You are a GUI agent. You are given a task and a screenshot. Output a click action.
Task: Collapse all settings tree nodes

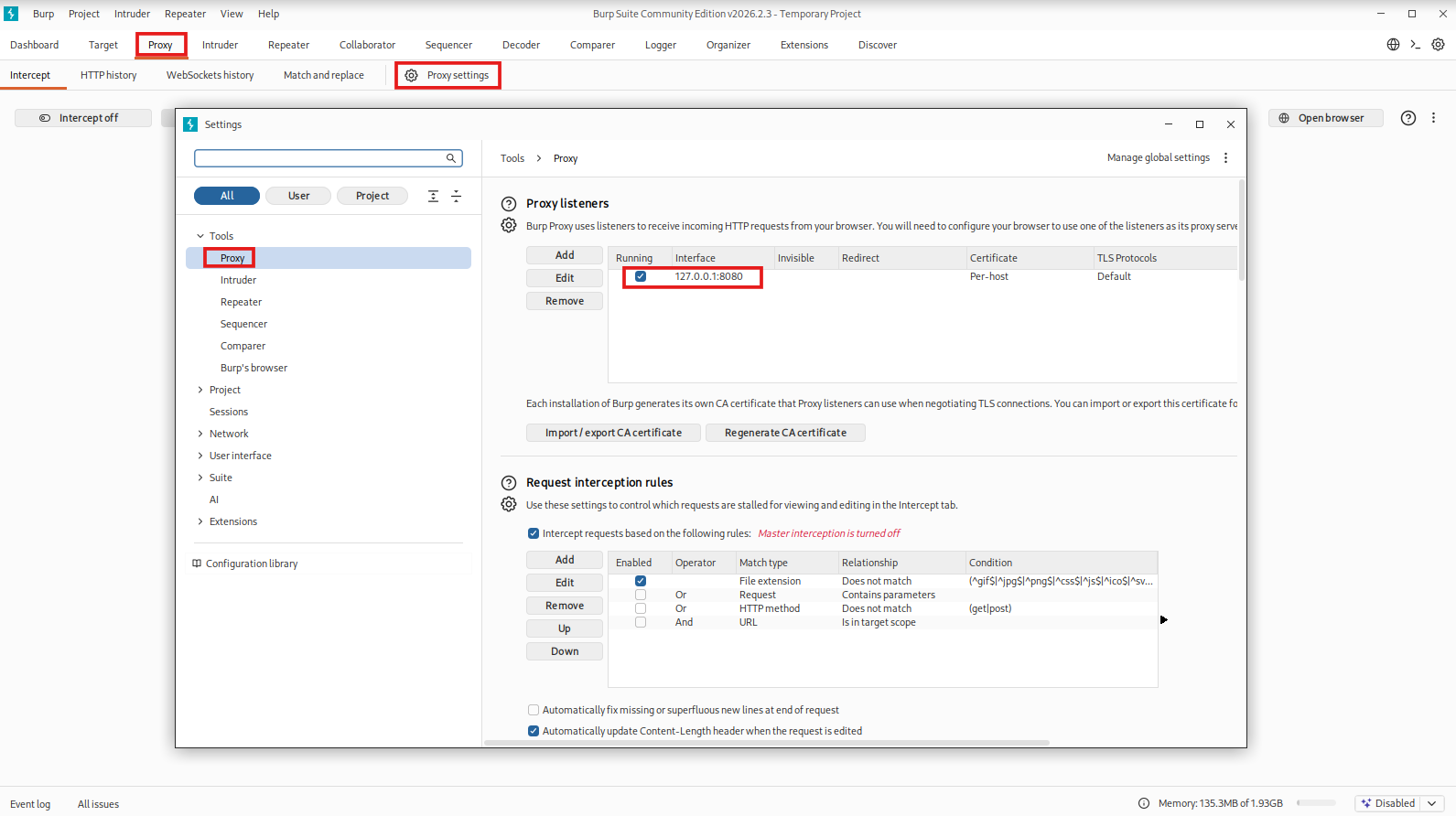(x=457, y=196)
